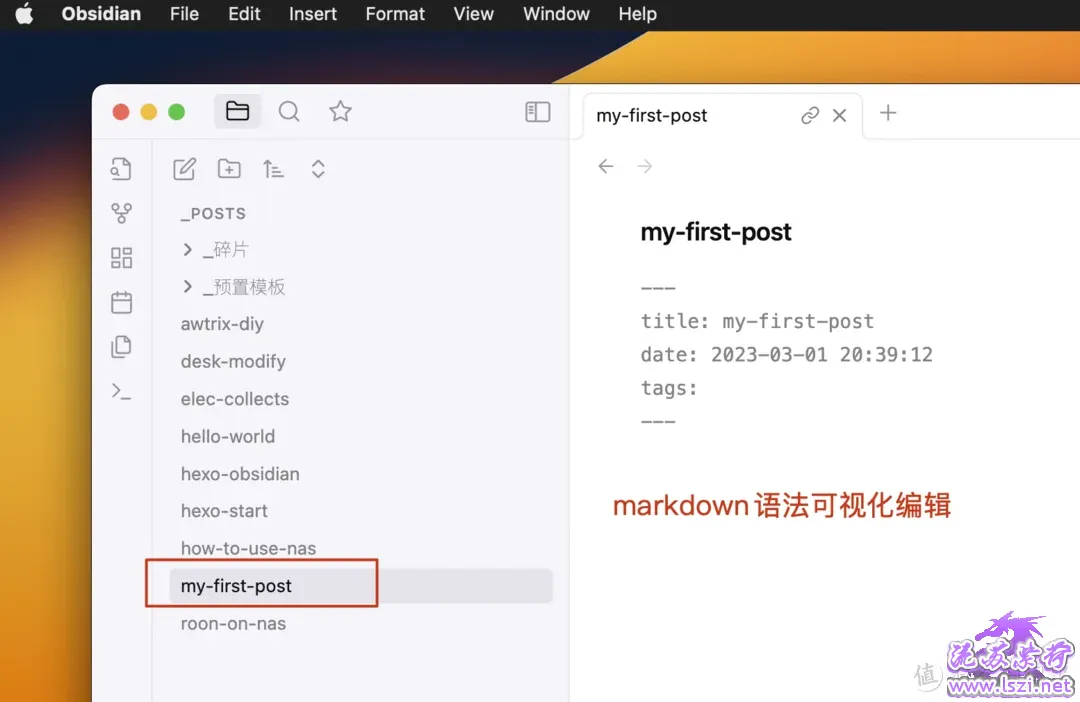Open the hexo-obsidian note

[x=240, y=474]
